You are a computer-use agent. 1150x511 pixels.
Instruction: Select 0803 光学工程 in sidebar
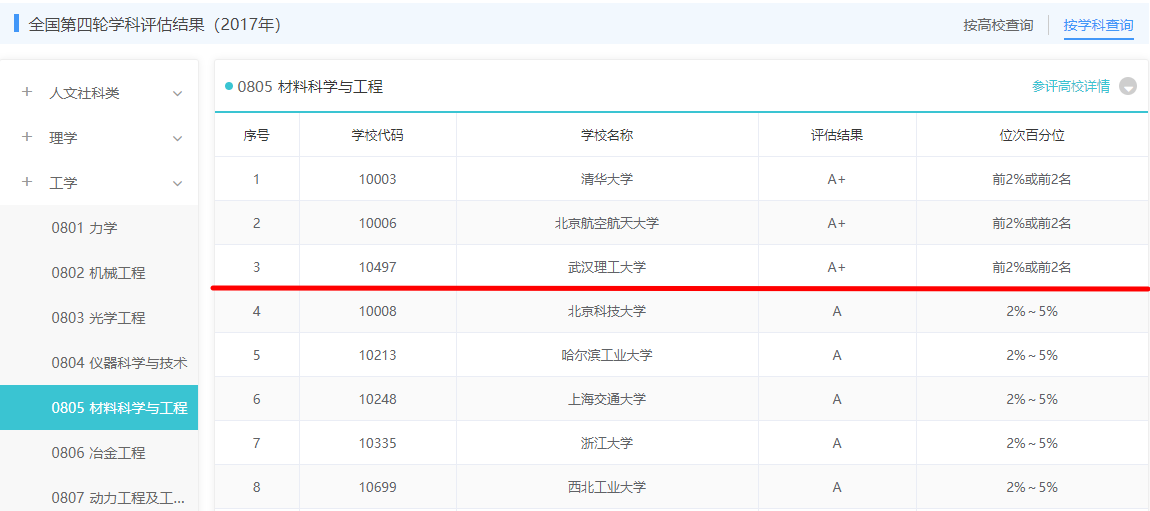pos(99,318)
